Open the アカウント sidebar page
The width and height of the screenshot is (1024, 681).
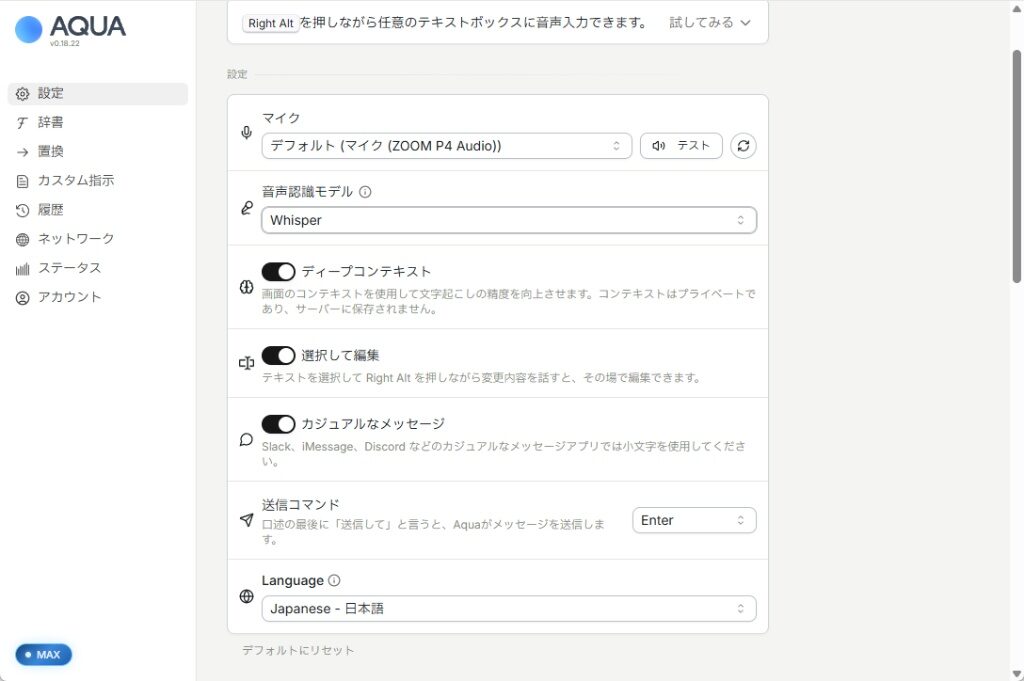98,297
